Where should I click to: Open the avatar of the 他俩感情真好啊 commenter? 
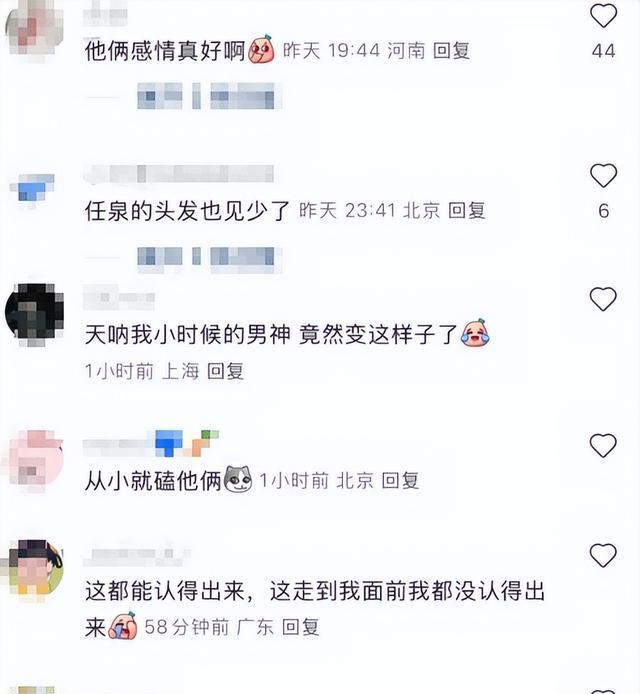click(35, 27)
